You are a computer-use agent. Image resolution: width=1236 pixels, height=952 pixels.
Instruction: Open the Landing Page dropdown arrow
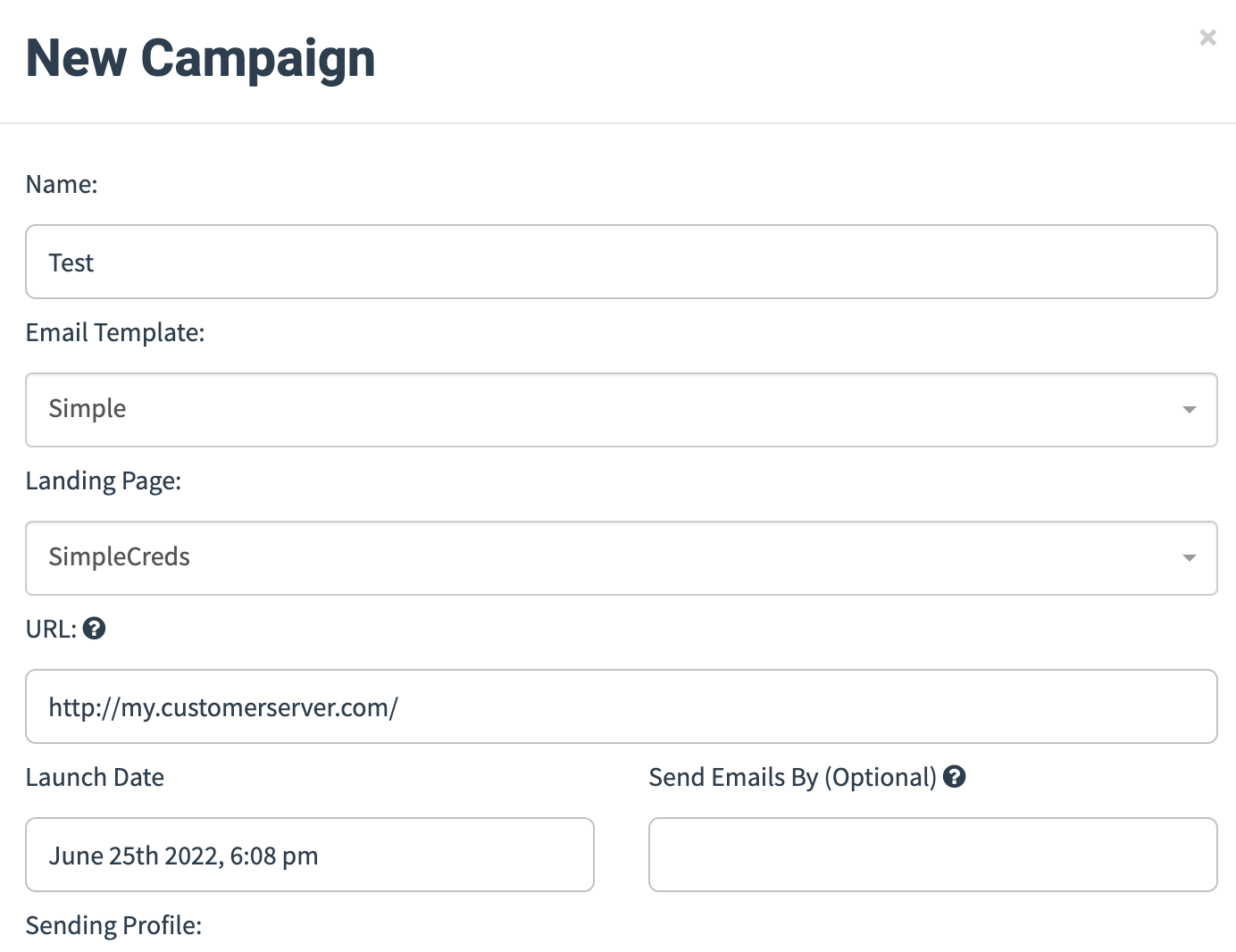pyautogui.click(x=1188, y=558)
